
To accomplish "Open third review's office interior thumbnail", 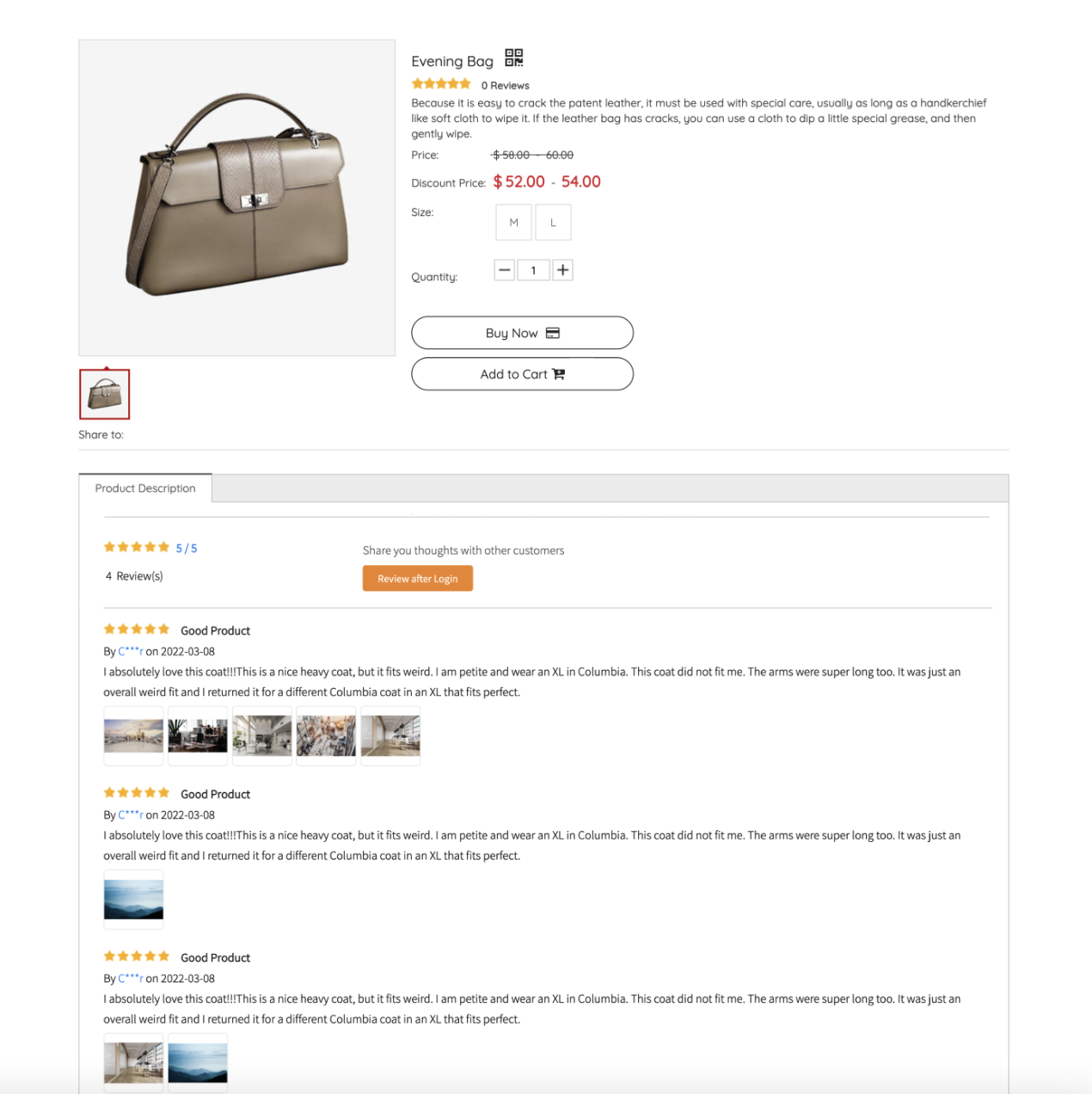I will click(133, 1063).
